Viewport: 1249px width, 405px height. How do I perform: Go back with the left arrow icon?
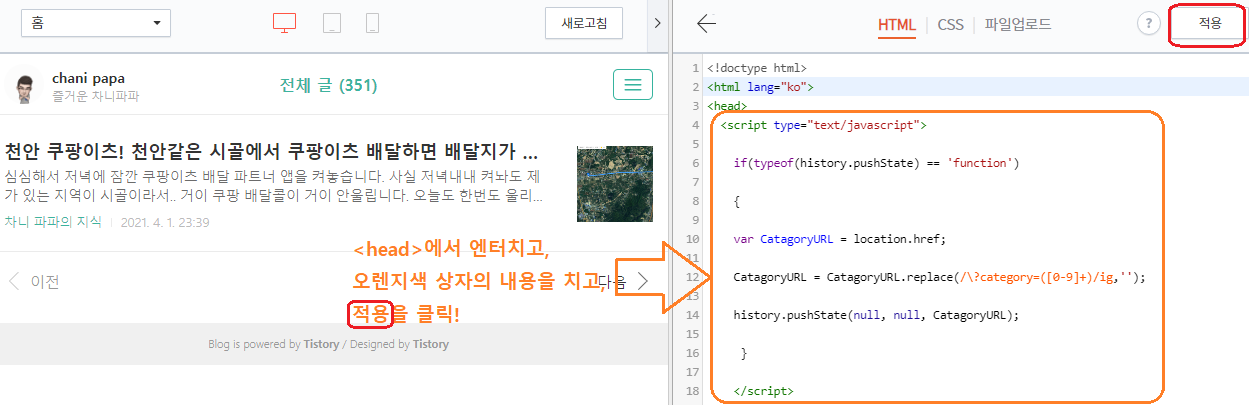pyautogui.click(x=707, y=24)
